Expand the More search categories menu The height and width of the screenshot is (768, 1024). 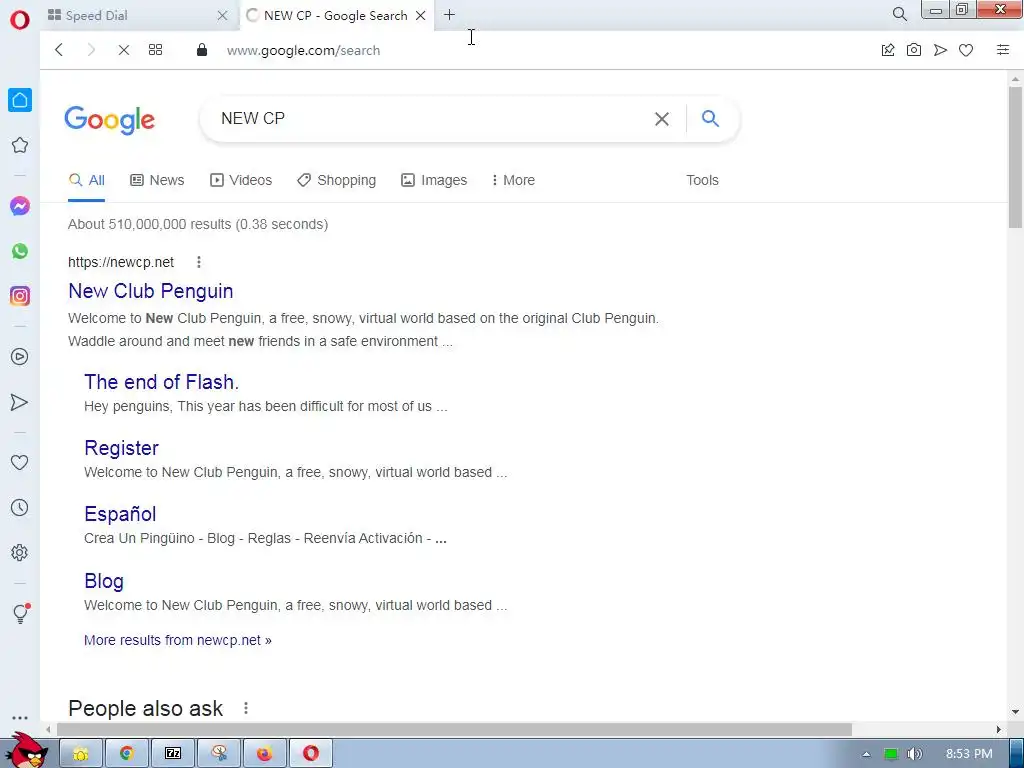pyautogui.click(x=513, y=180)
